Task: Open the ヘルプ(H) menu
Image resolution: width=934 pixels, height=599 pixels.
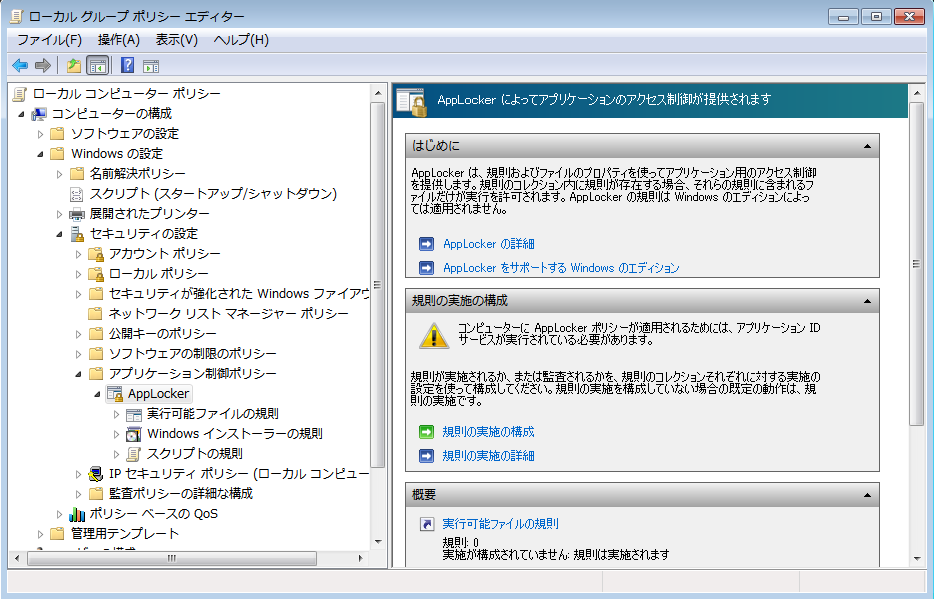Action: (241, 40)
